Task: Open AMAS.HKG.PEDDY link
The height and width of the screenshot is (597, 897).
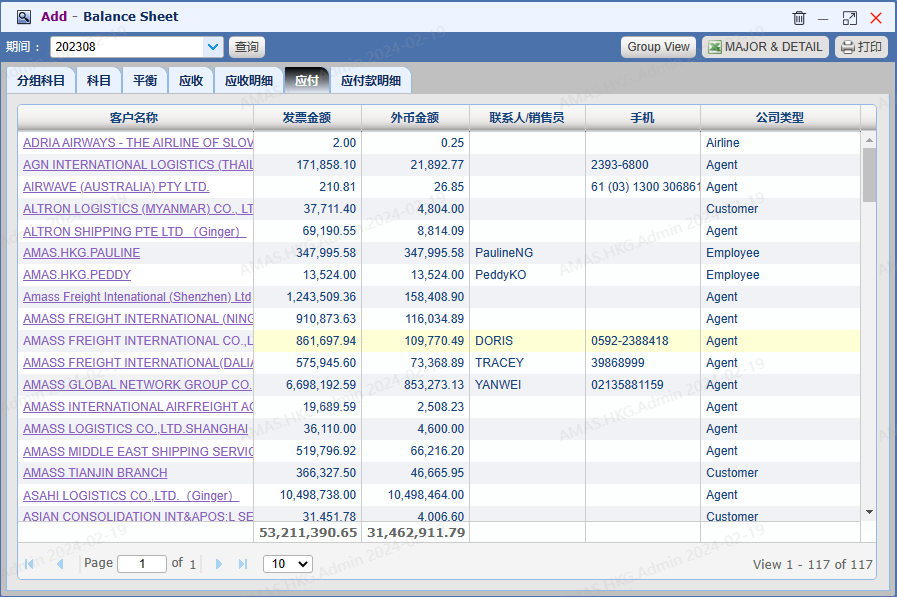Action: point(77,275)
